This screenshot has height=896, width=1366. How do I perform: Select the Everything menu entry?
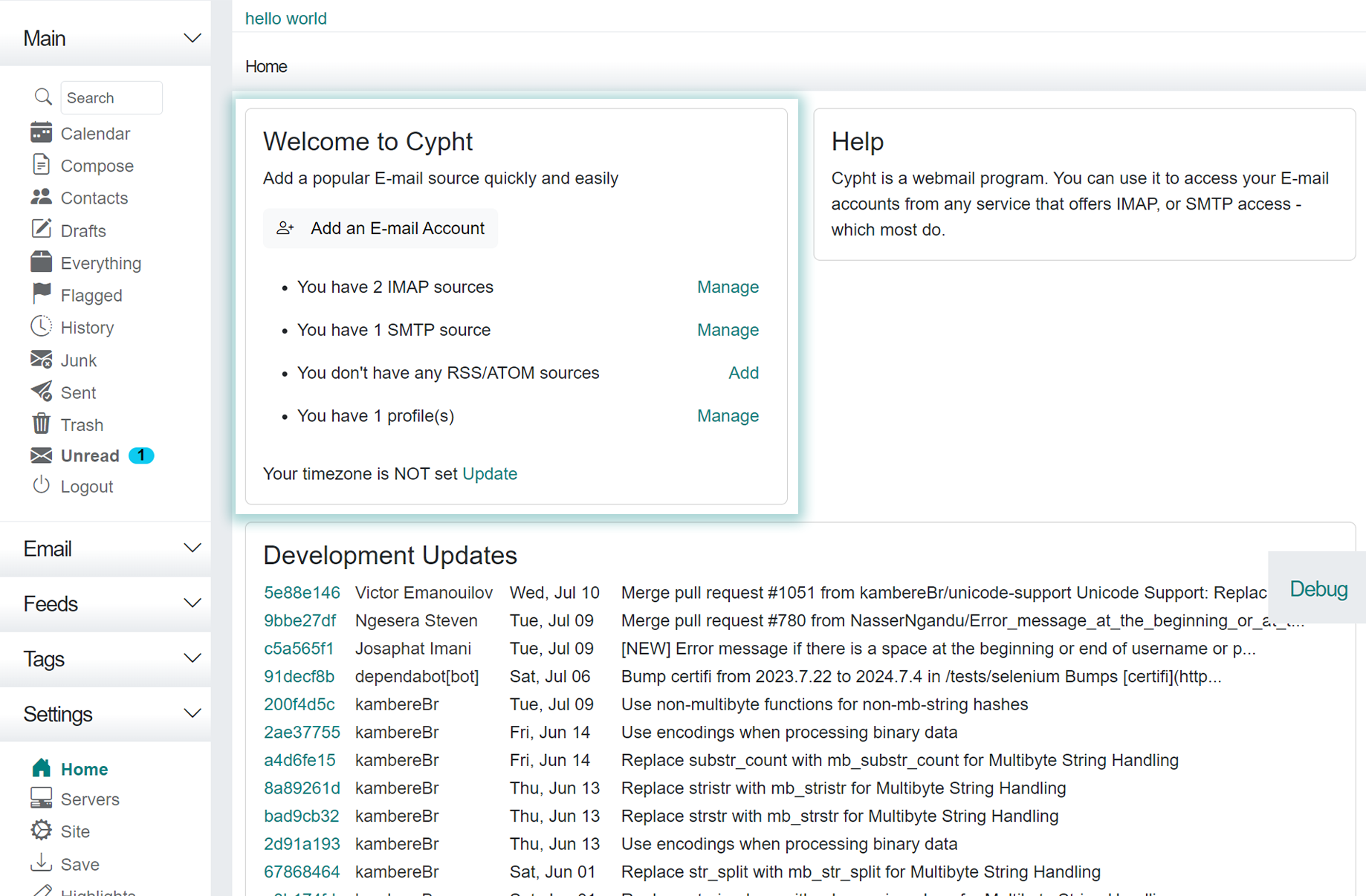pos(101,263)
